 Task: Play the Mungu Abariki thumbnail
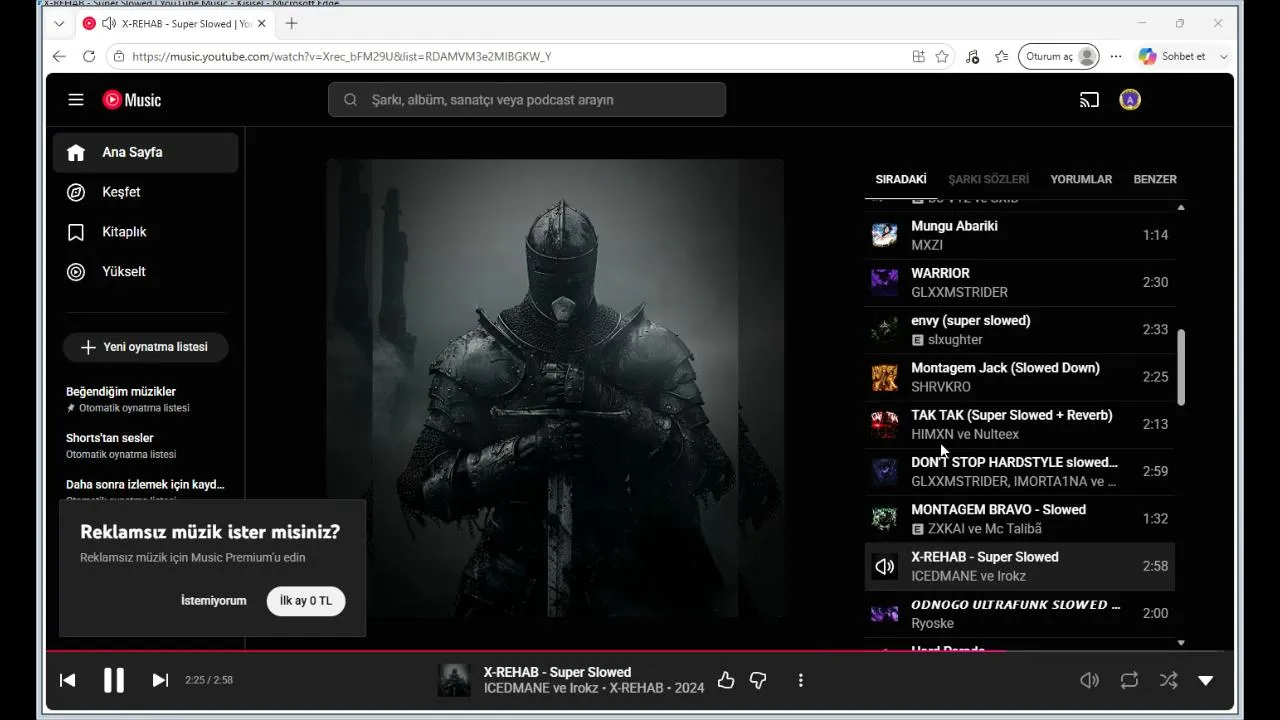pos(884,235)
